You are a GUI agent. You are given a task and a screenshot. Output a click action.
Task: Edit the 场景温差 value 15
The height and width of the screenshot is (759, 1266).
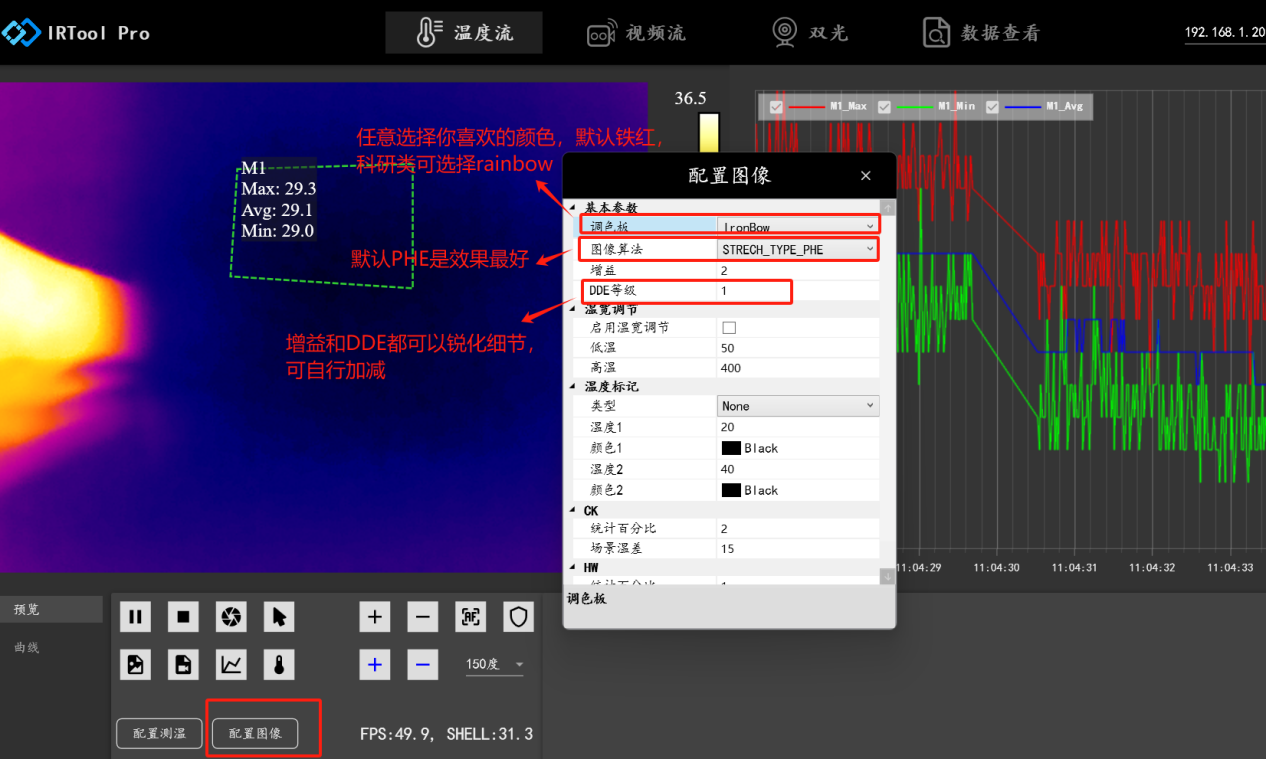[x=798, y=548]
